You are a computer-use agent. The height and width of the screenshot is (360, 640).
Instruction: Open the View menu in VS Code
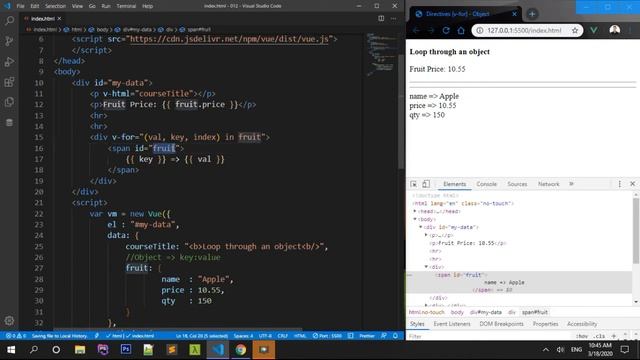pyautogui.click(x=77, y=6)
